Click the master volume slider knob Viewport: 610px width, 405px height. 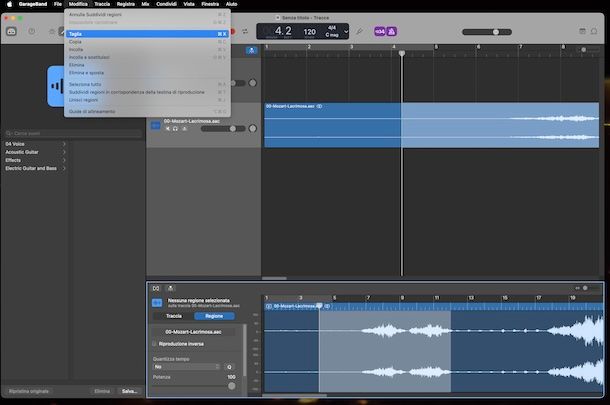(496, 32)
